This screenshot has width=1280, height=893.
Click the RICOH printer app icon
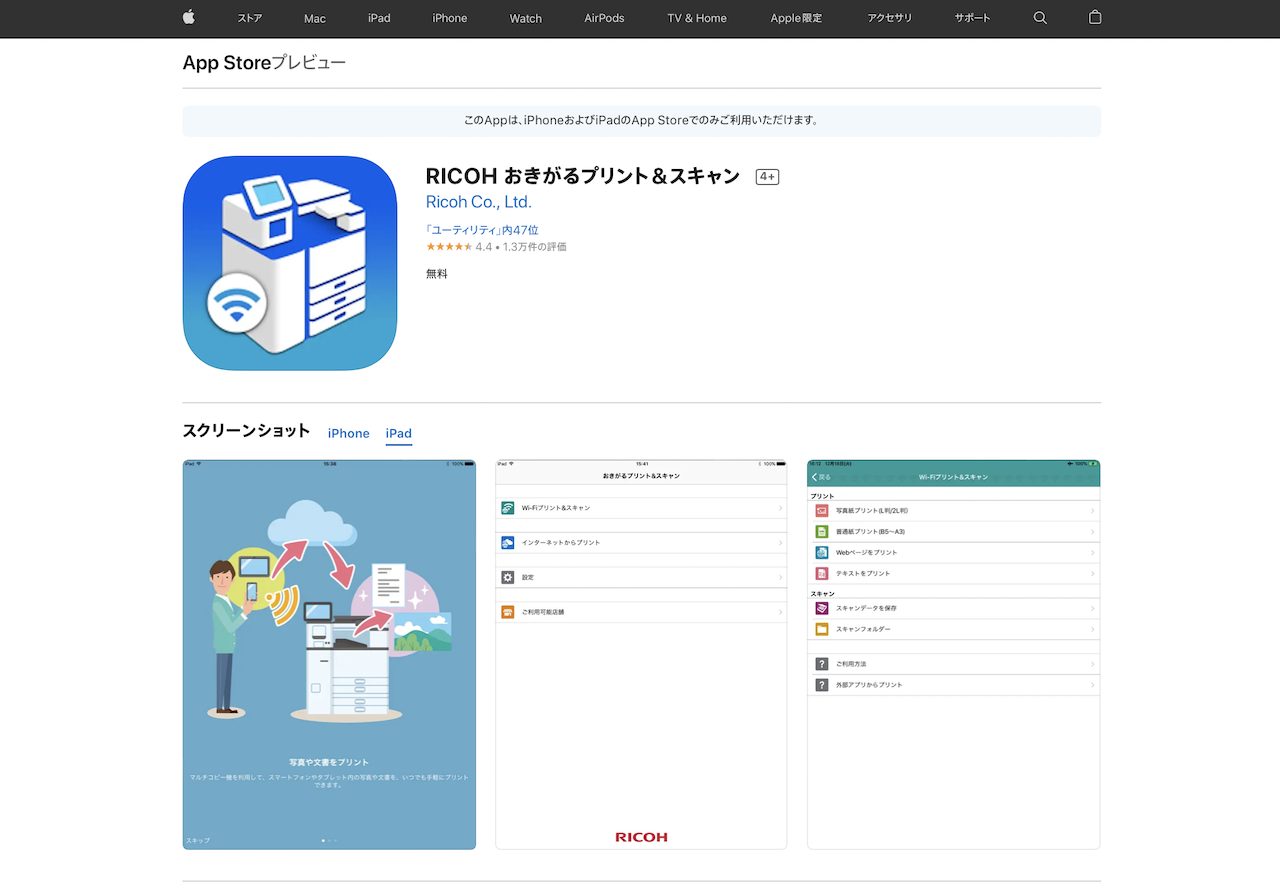tap(290, 263)
